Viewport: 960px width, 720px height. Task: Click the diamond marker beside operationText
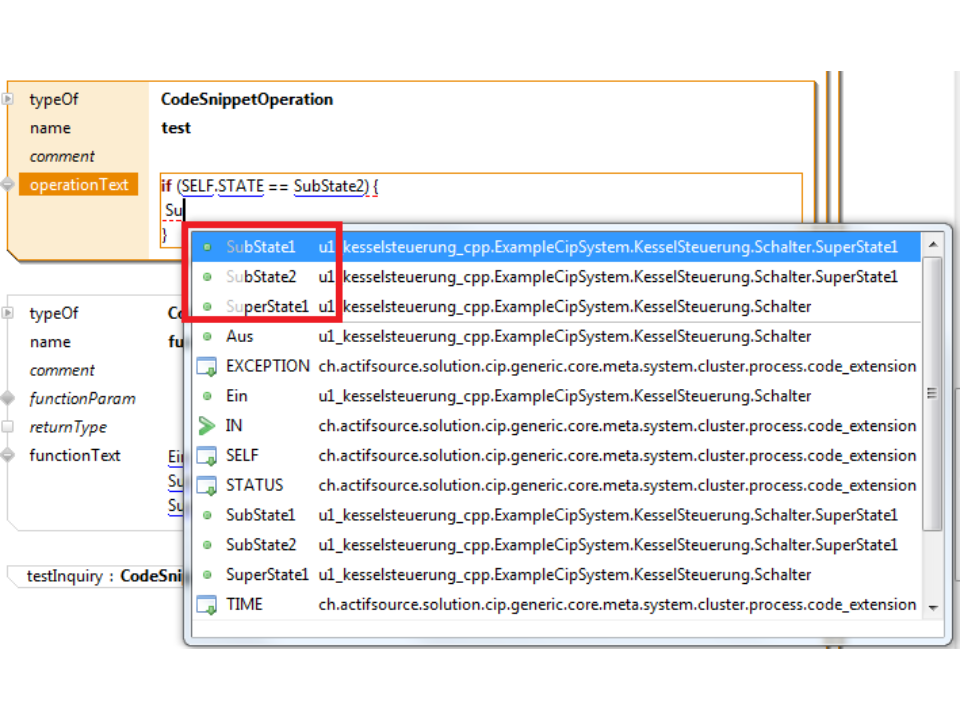(8, 185)
